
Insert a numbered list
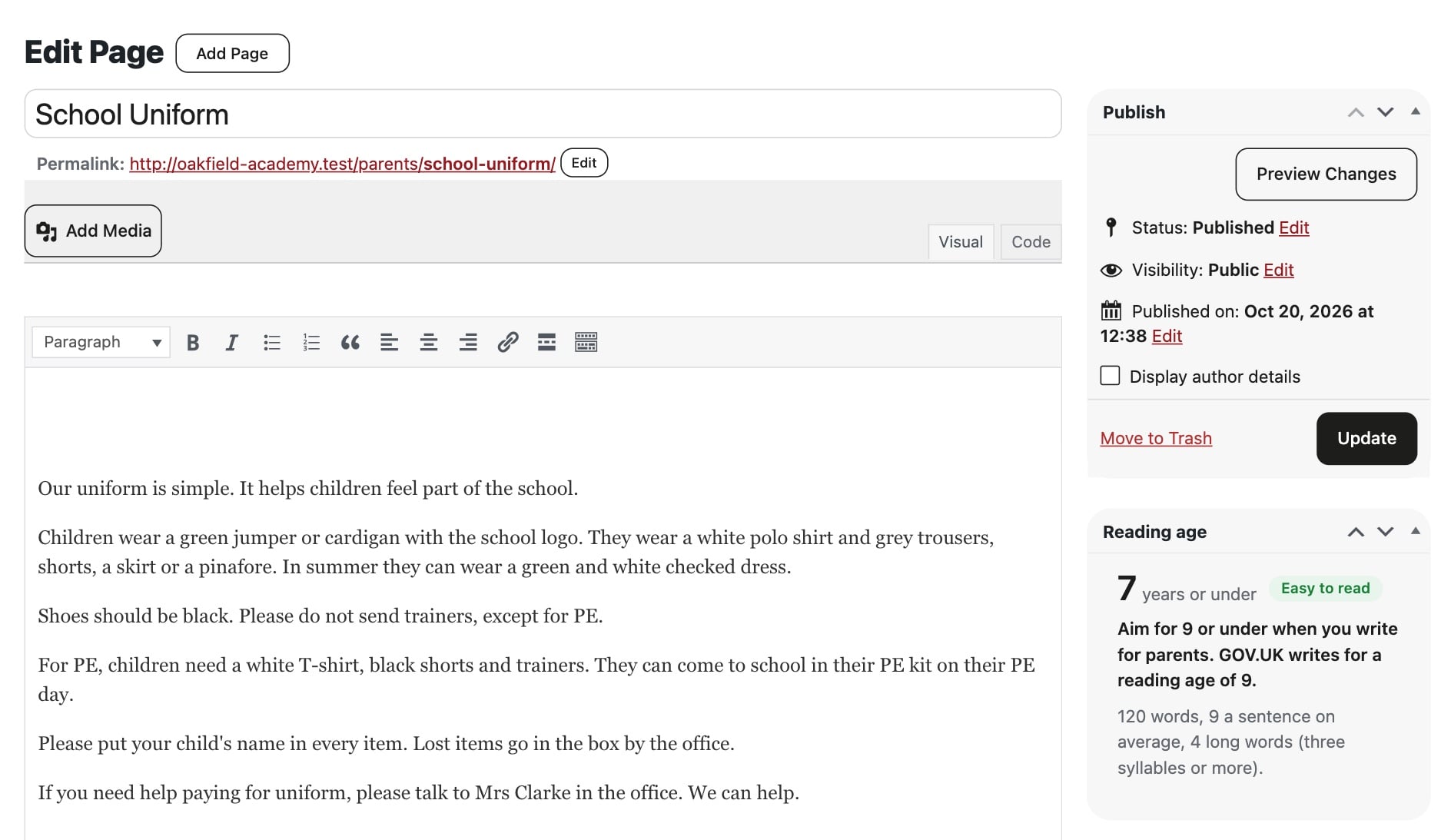tap(310, 342)
